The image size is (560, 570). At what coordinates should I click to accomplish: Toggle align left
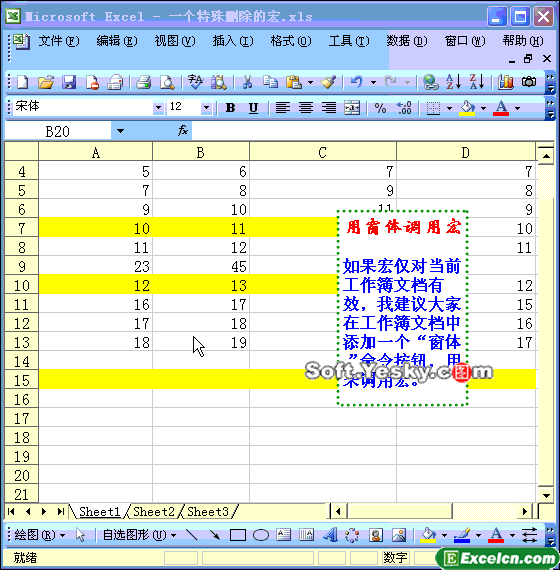tap(282, 108)
